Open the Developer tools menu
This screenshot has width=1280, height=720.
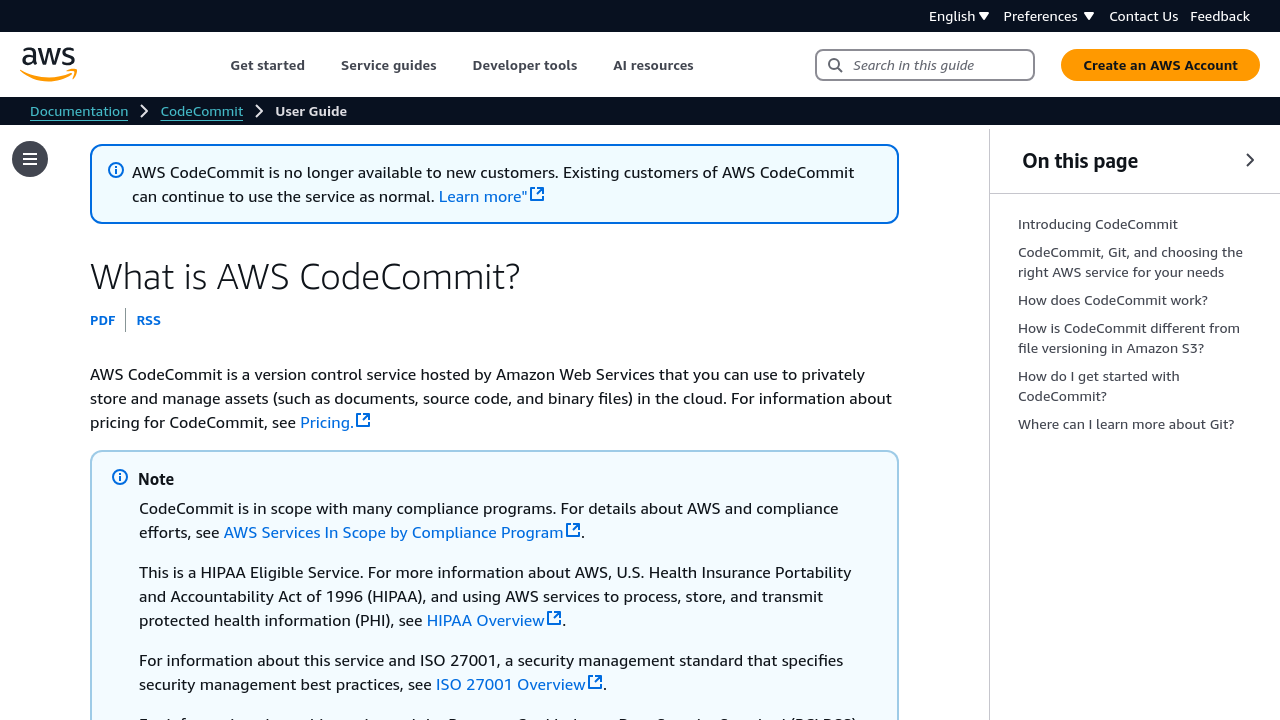[x=524, y=65]
